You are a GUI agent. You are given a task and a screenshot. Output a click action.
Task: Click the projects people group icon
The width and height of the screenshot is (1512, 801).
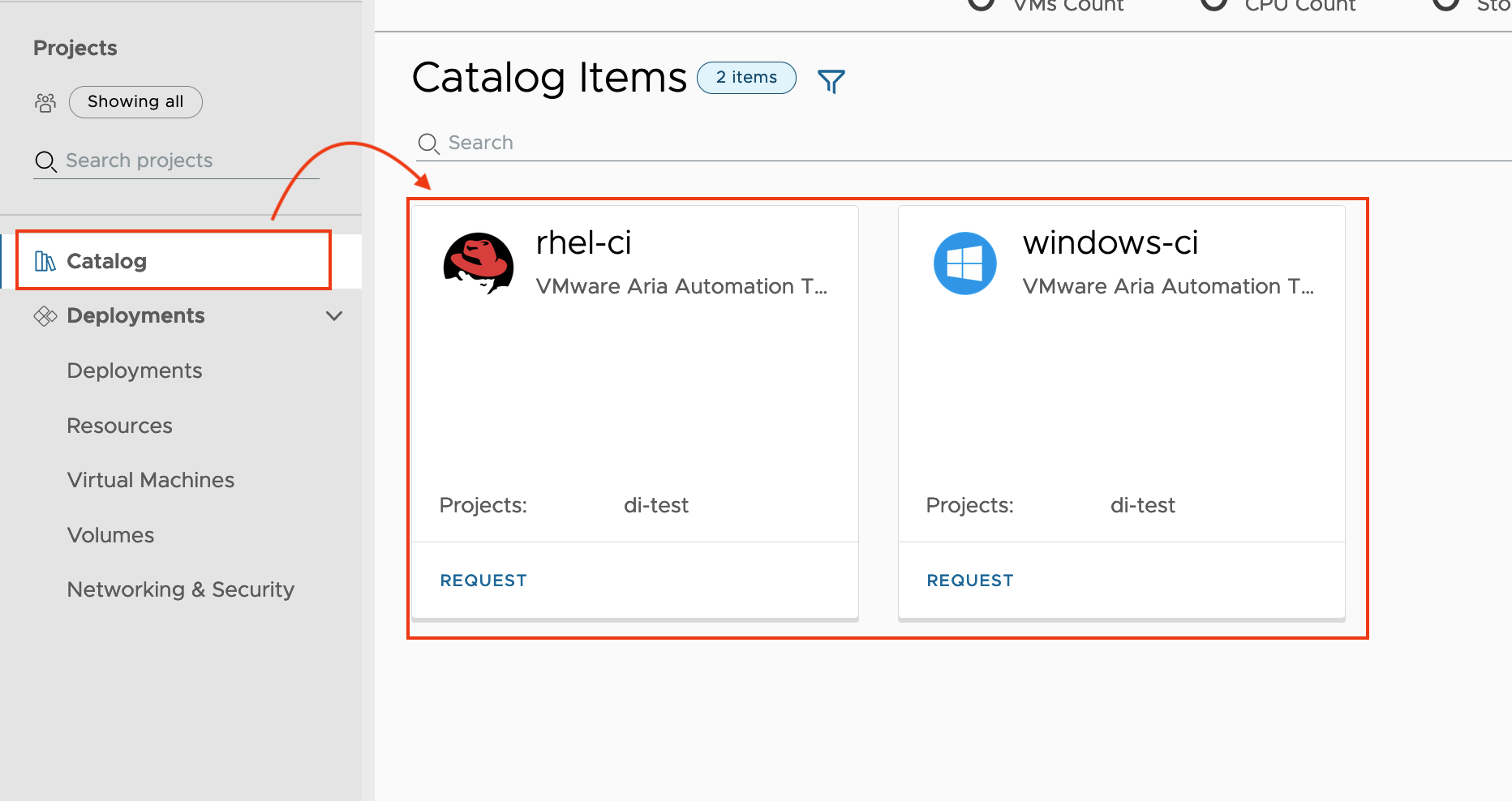(45, 102)
